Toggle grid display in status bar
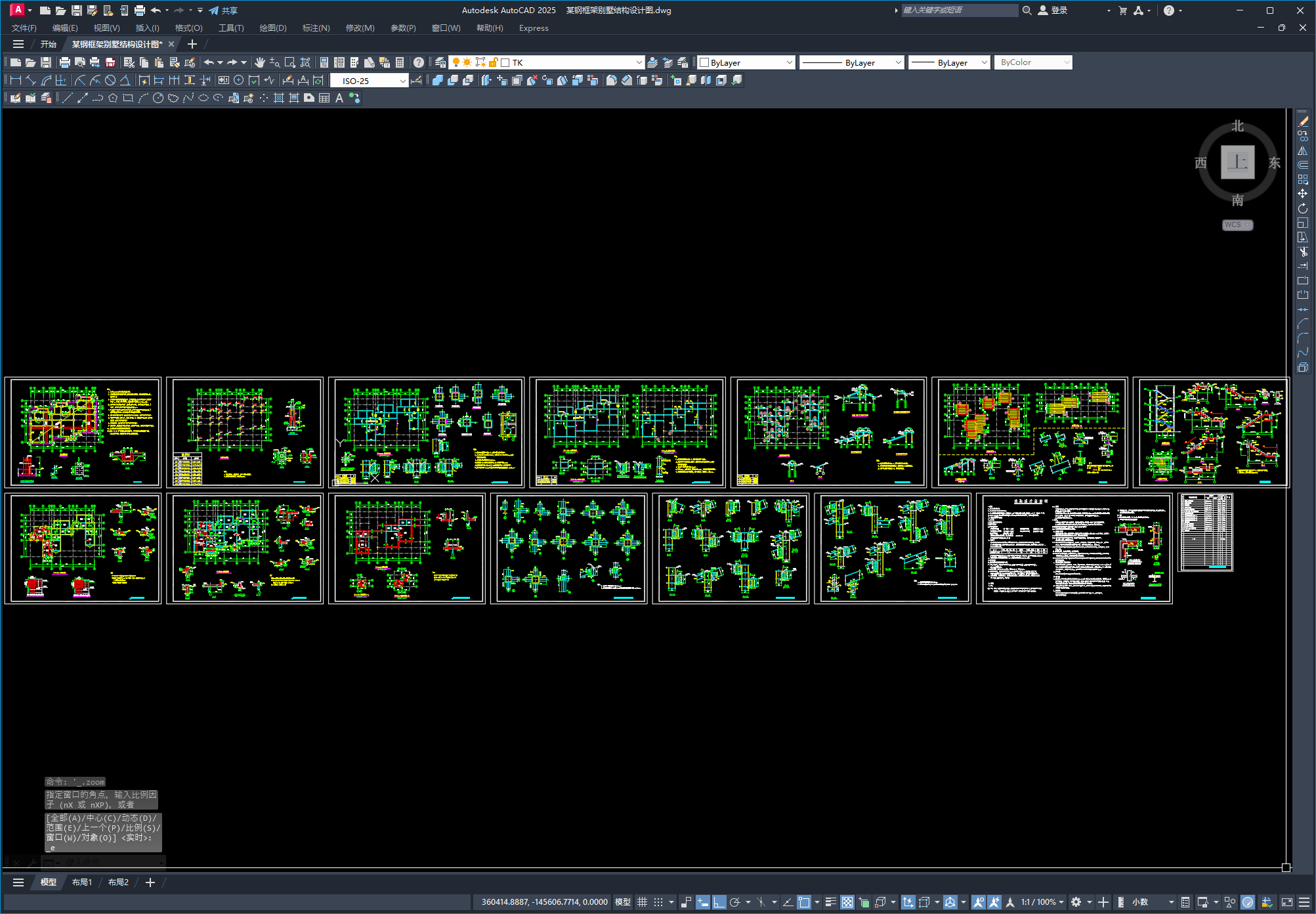Screen dimensions: 1316x914 pyautogui.click(x=642, y=902)
